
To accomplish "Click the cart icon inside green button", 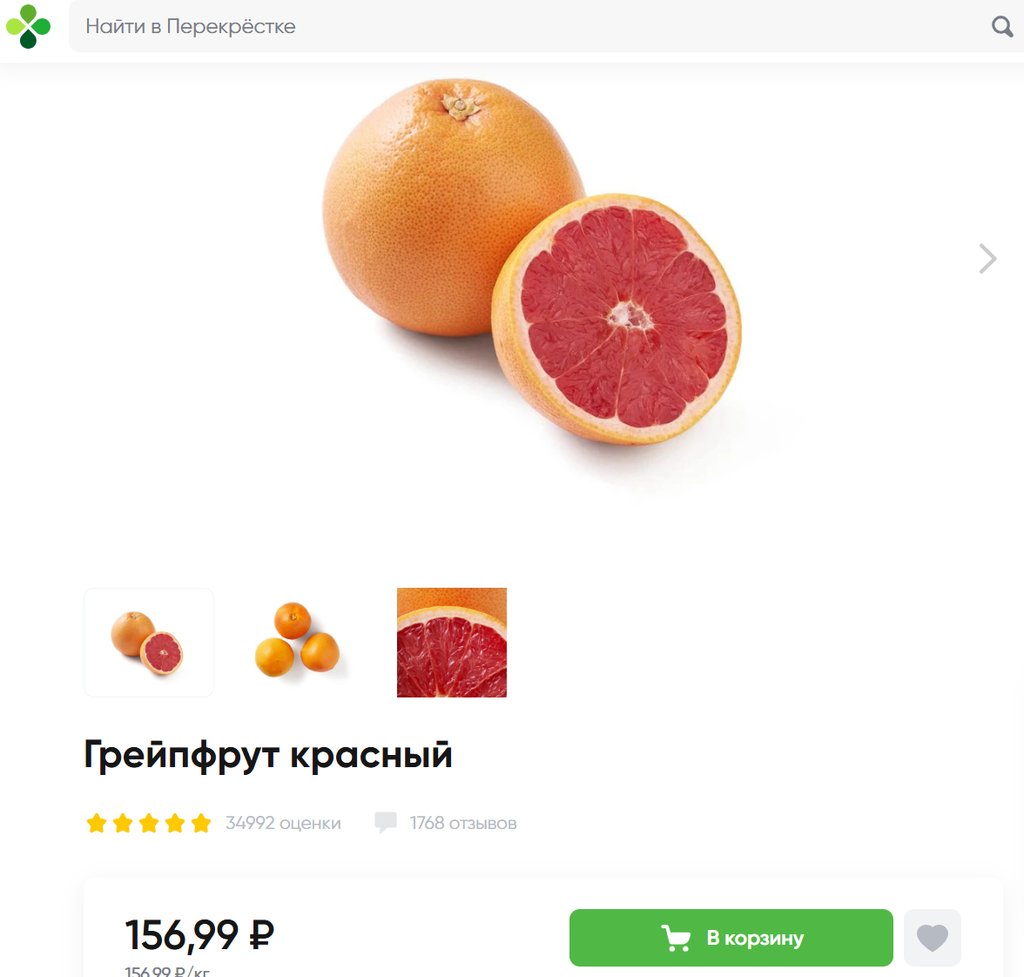I will point(675,938).
